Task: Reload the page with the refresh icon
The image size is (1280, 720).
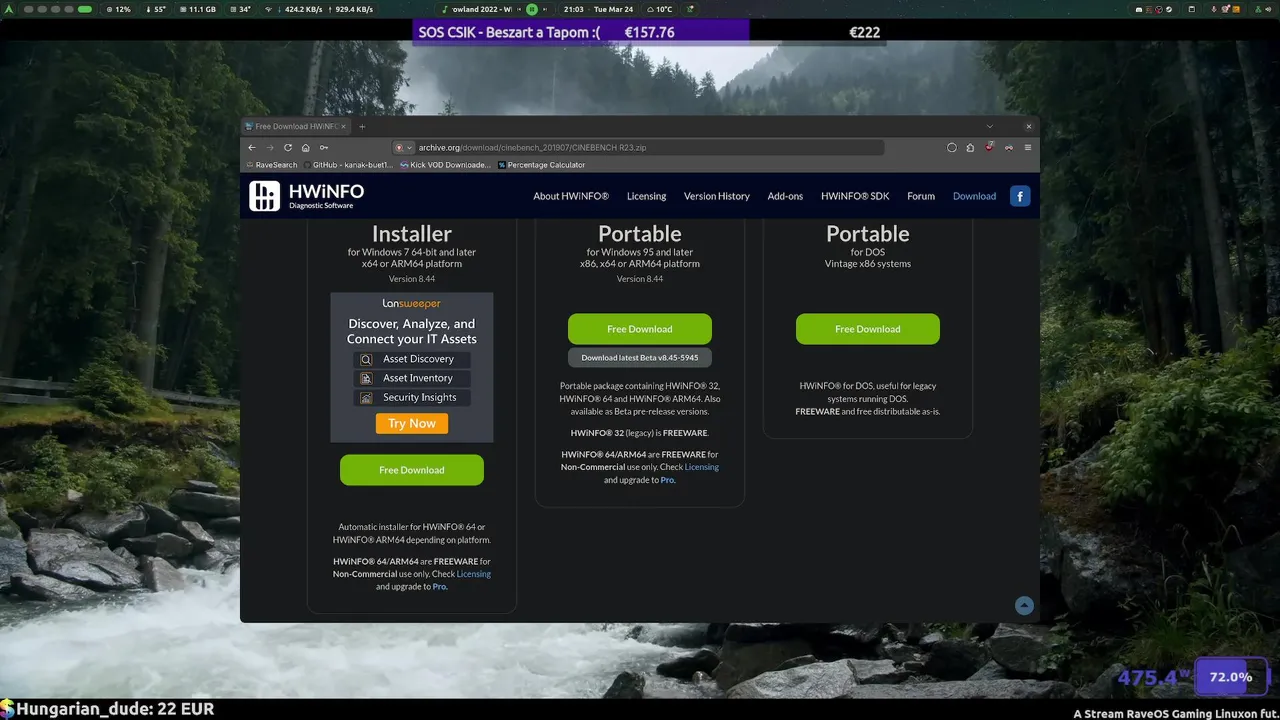Action: coord(288,147)
